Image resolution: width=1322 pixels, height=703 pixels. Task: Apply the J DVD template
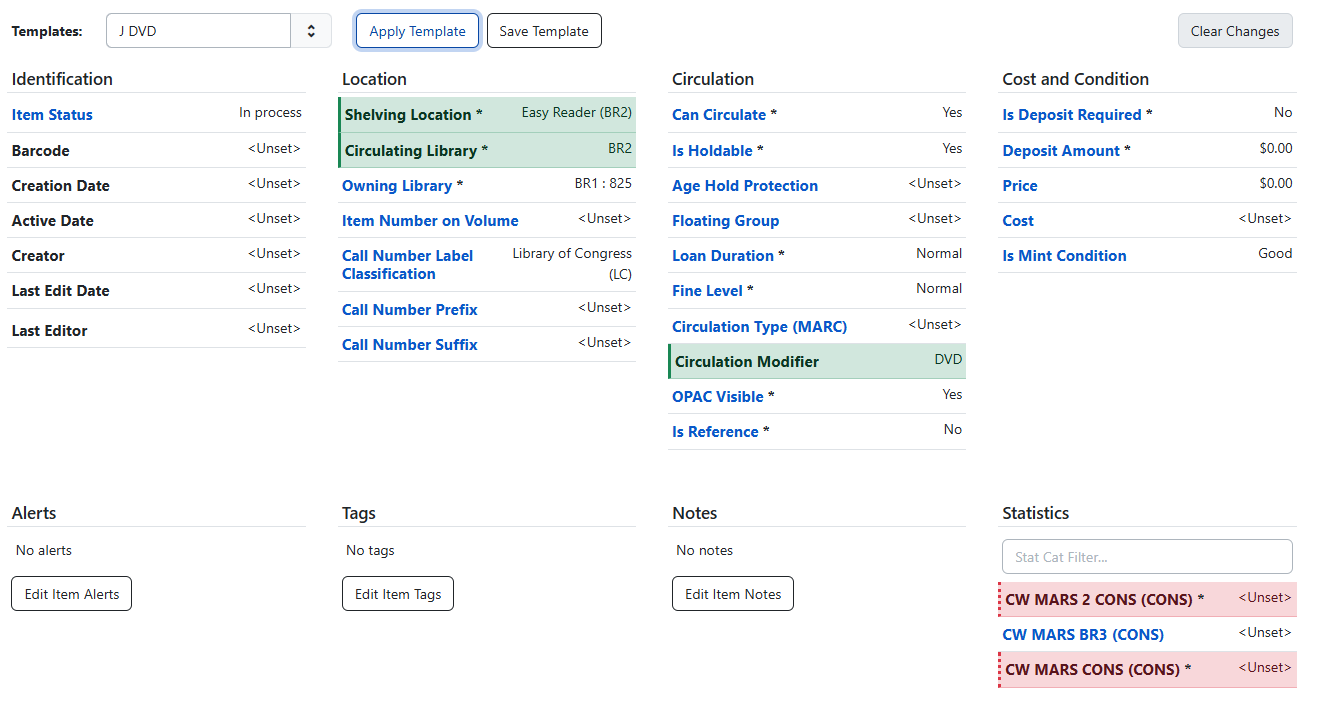pyautogui.click(x=417, y=30)
